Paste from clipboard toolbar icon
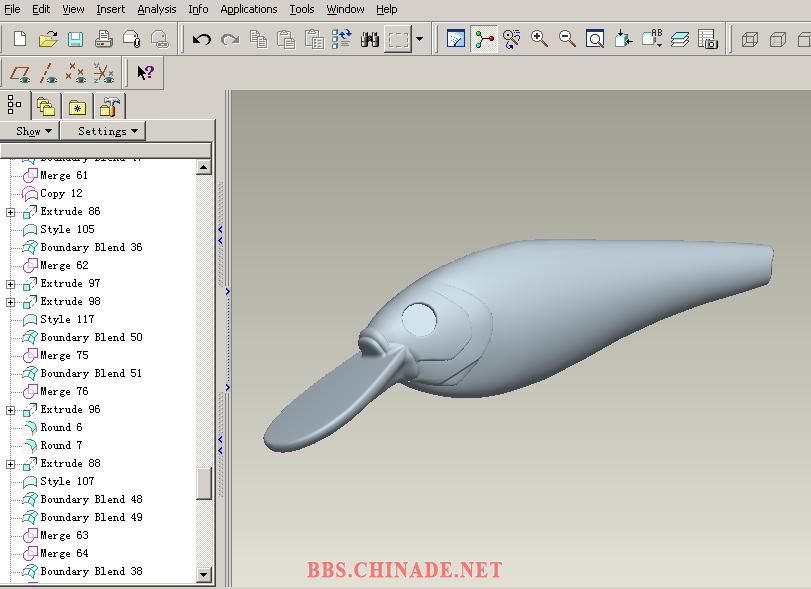 pyautogui.click(x=286, y=39)
